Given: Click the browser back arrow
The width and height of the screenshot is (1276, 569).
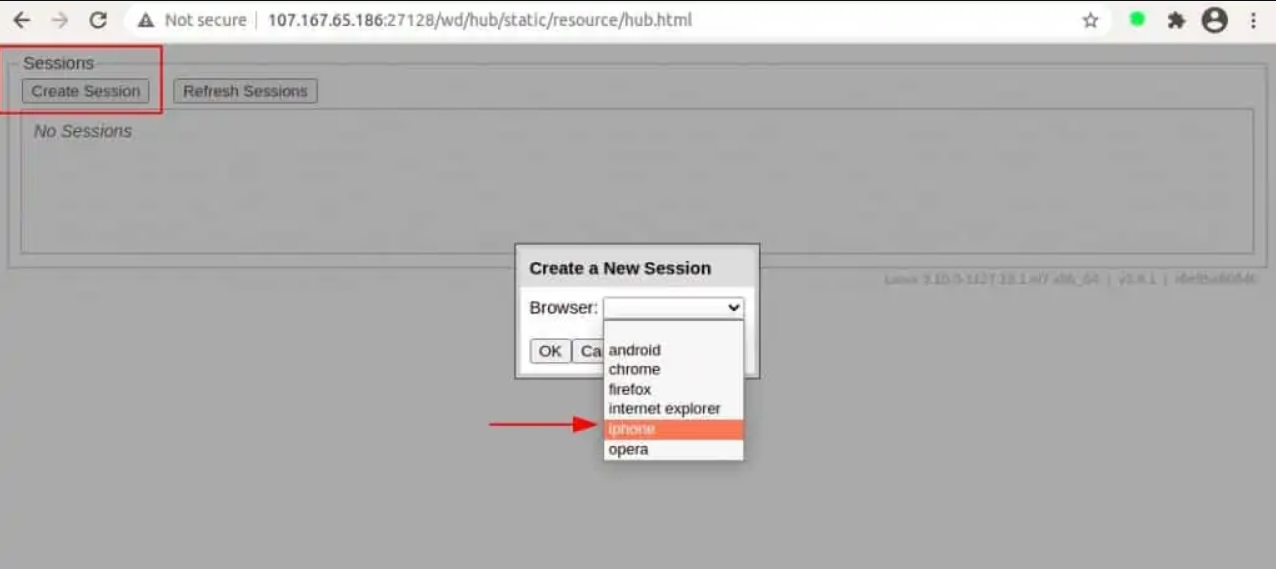Looking at the screenshot, I should 21,20.
